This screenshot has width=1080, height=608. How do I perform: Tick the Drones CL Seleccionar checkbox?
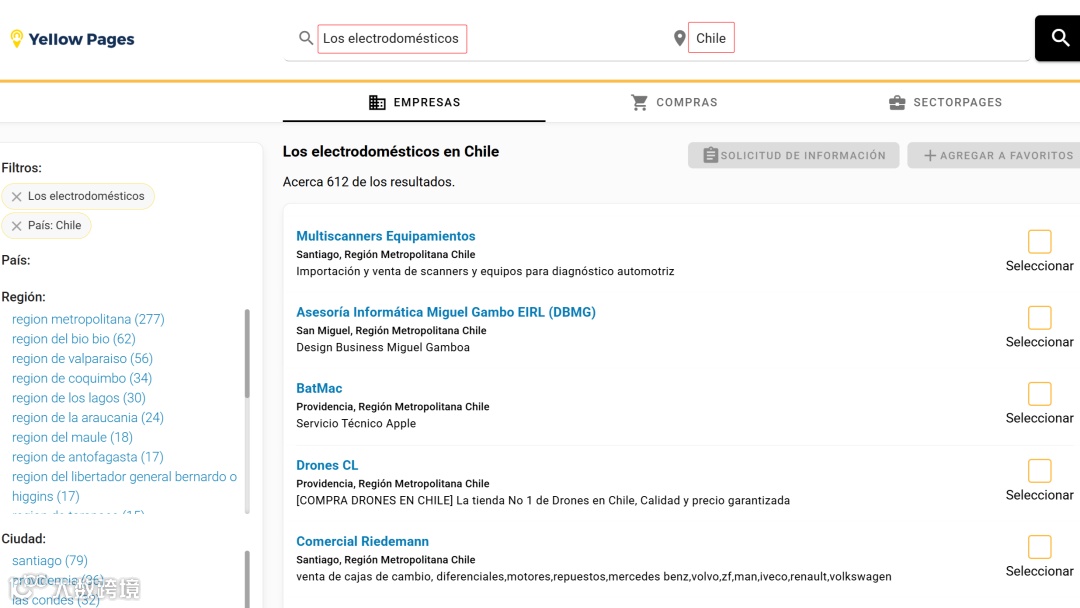point(1039,471)
